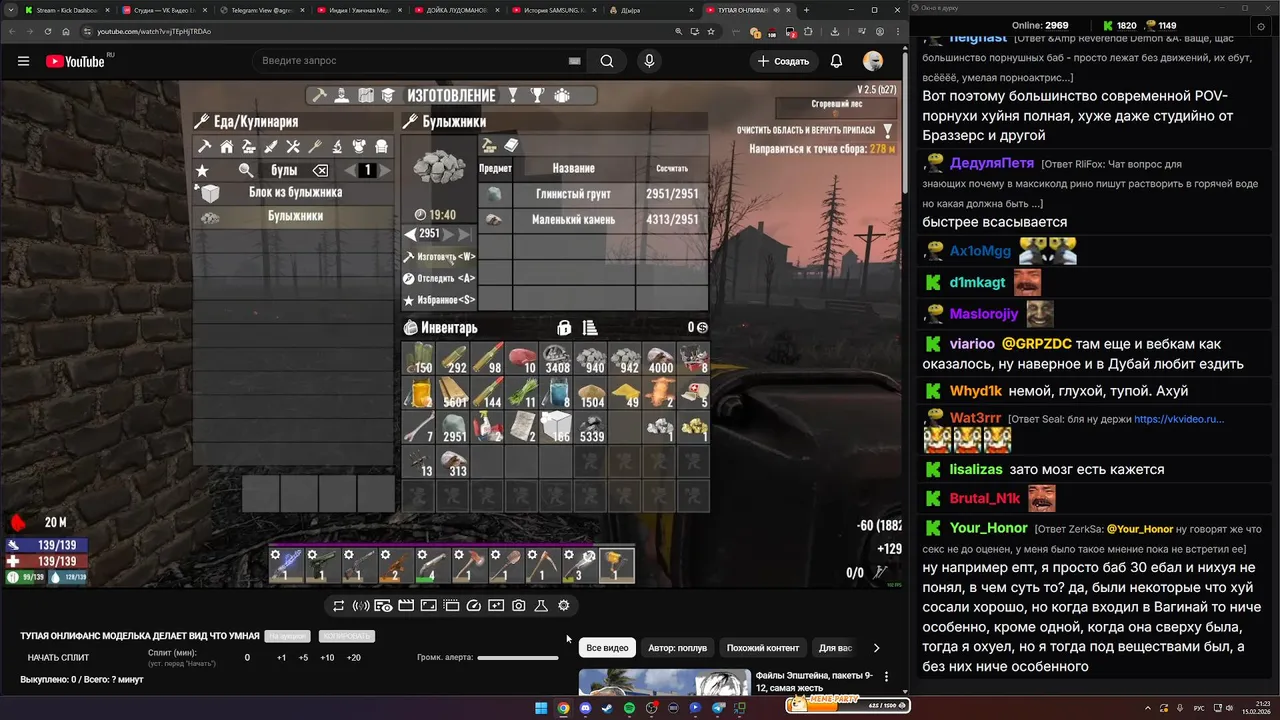
Task: Go to next recipe list page arrow
Action: 384,170
